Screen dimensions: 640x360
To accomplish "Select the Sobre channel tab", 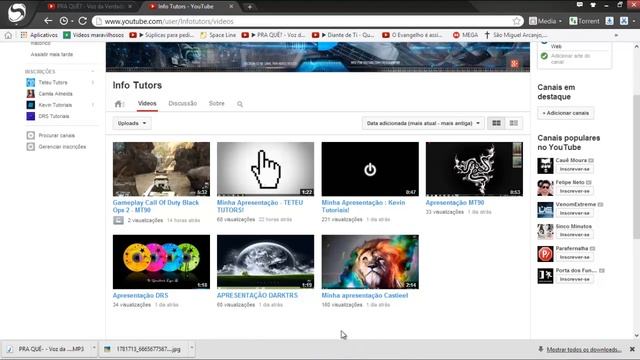I will coord(216,104).
